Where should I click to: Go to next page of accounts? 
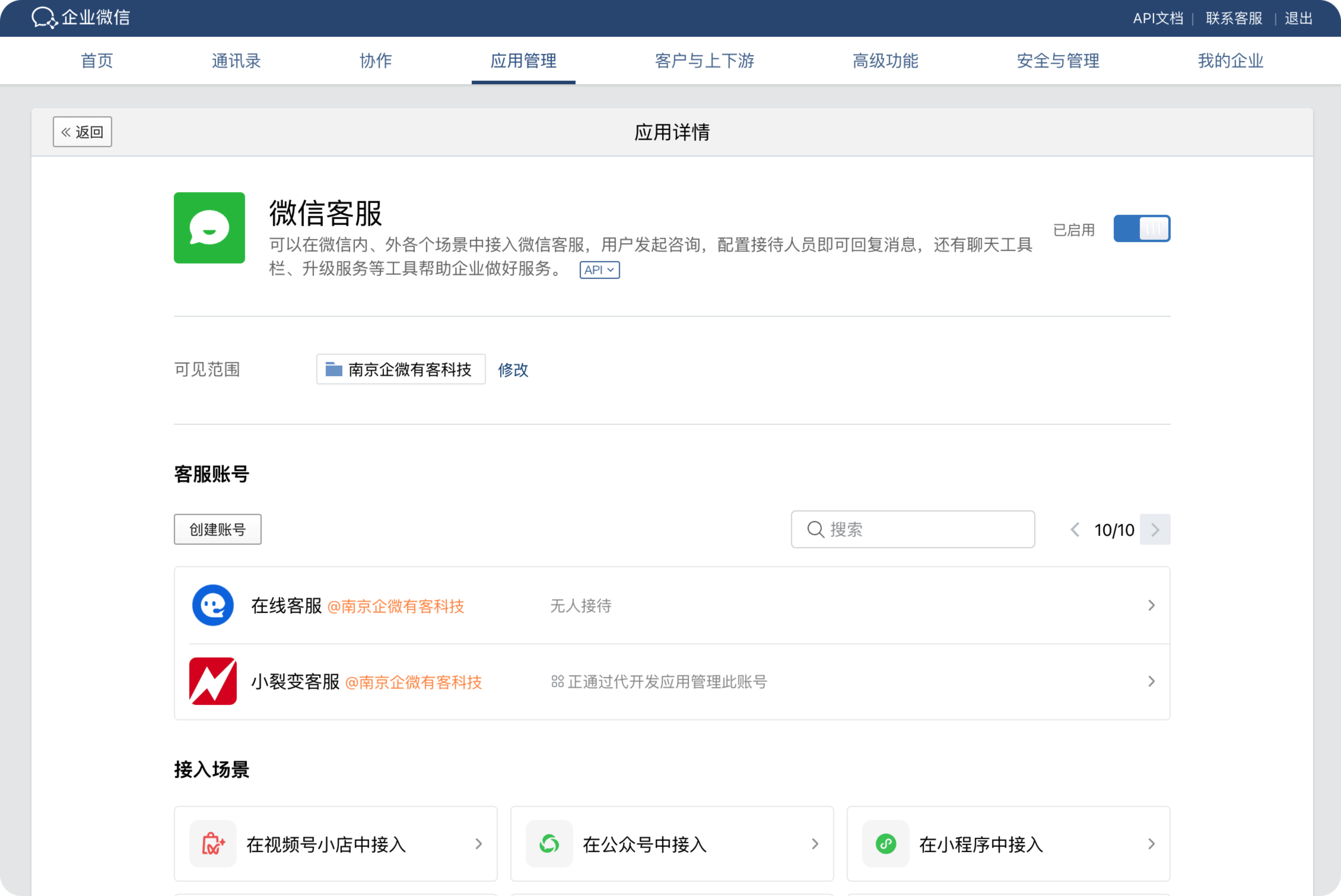click(x=1155, y=530)
